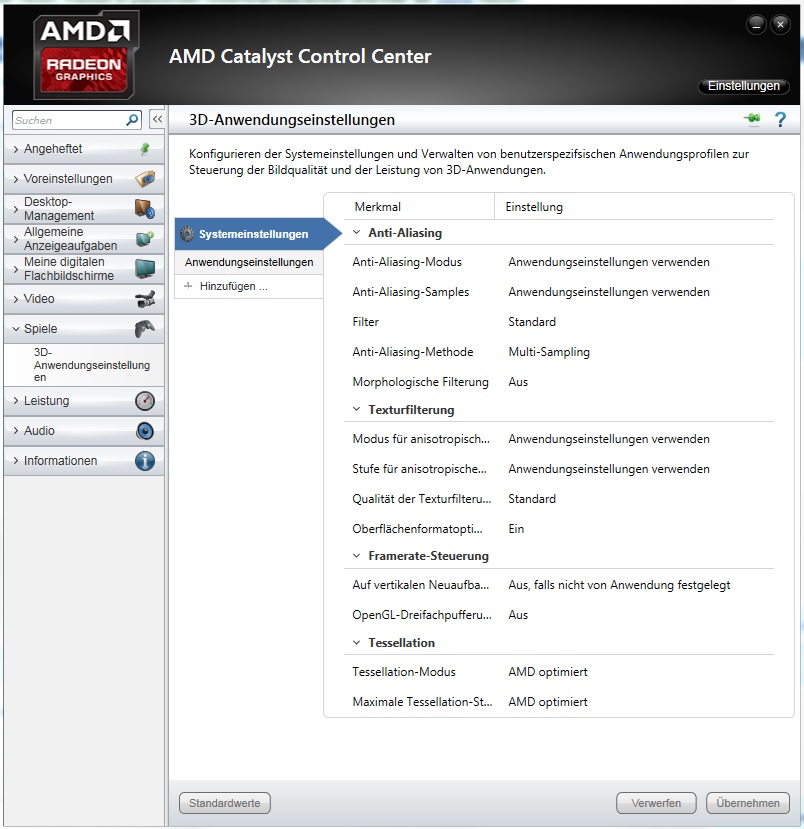Click the pin icon next to Angeheftet
This screenshot has height=829, width=804.
point(145,149)
